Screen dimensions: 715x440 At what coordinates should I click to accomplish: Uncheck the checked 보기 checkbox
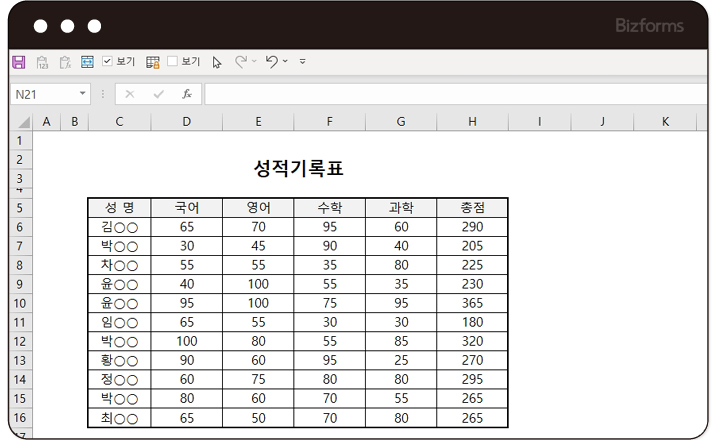tap(107, 61)
